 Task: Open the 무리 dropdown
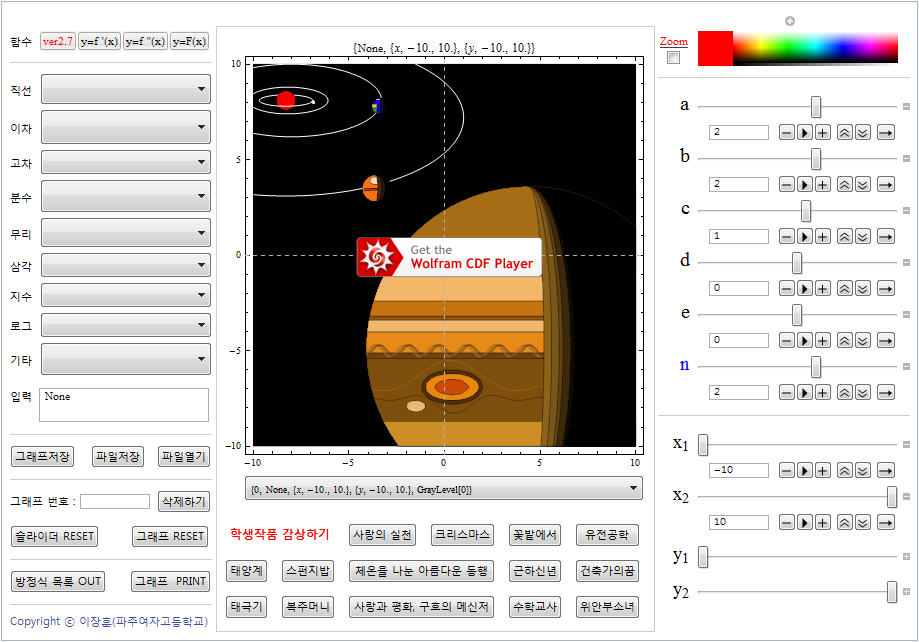pyautogui.click(x=125, y=233)
